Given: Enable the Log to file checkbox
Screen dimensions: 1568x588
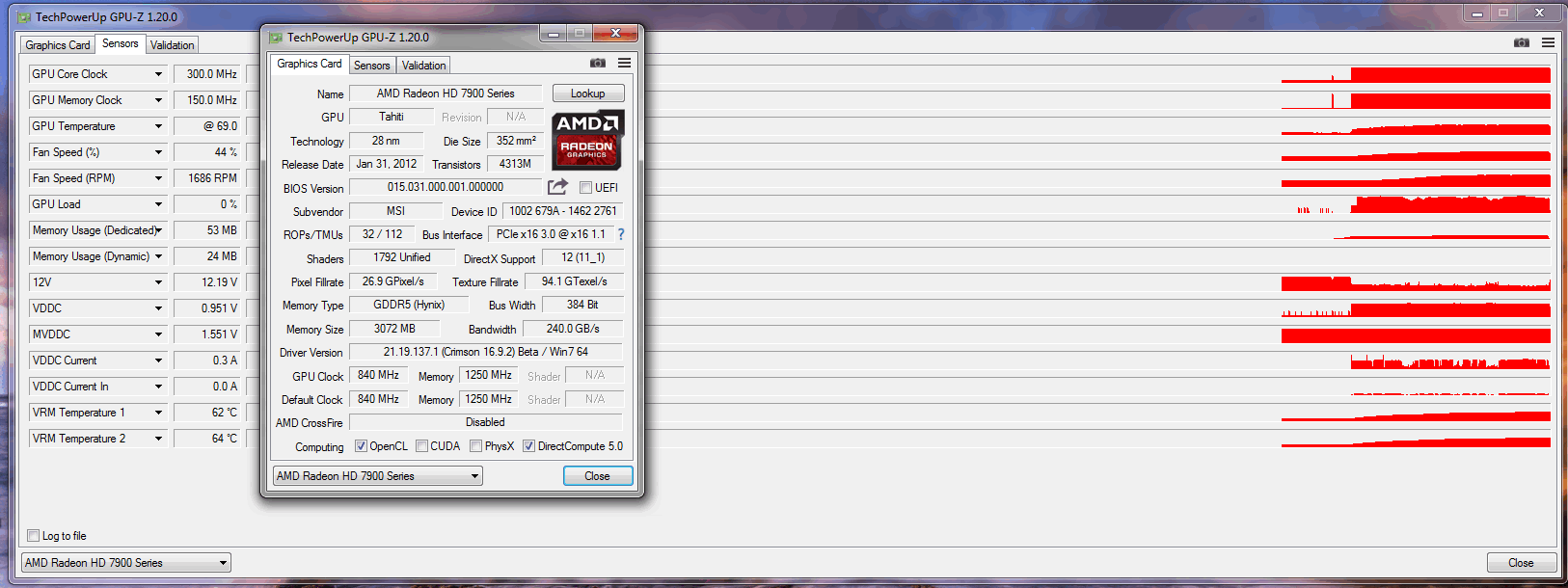Looking at the screenshot, I should pyautogui.click(x=34, y=536).
